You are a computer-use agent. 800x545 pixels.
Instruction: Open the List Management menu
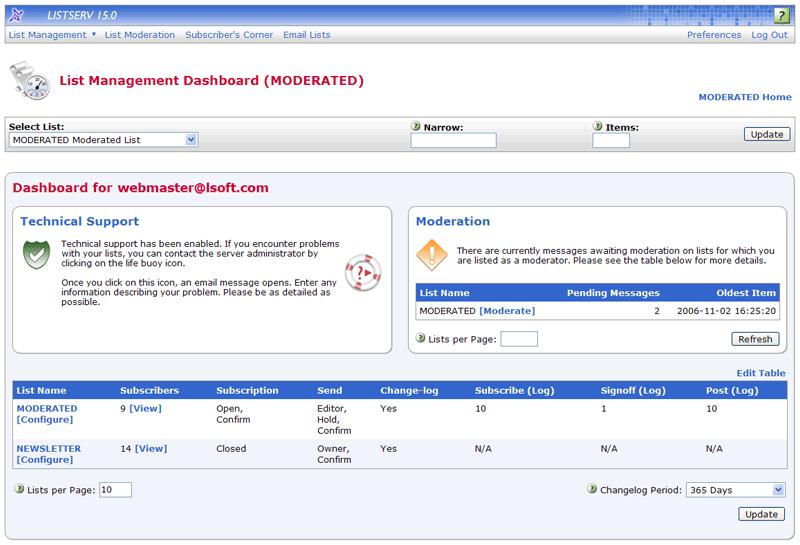click(52, 35)
